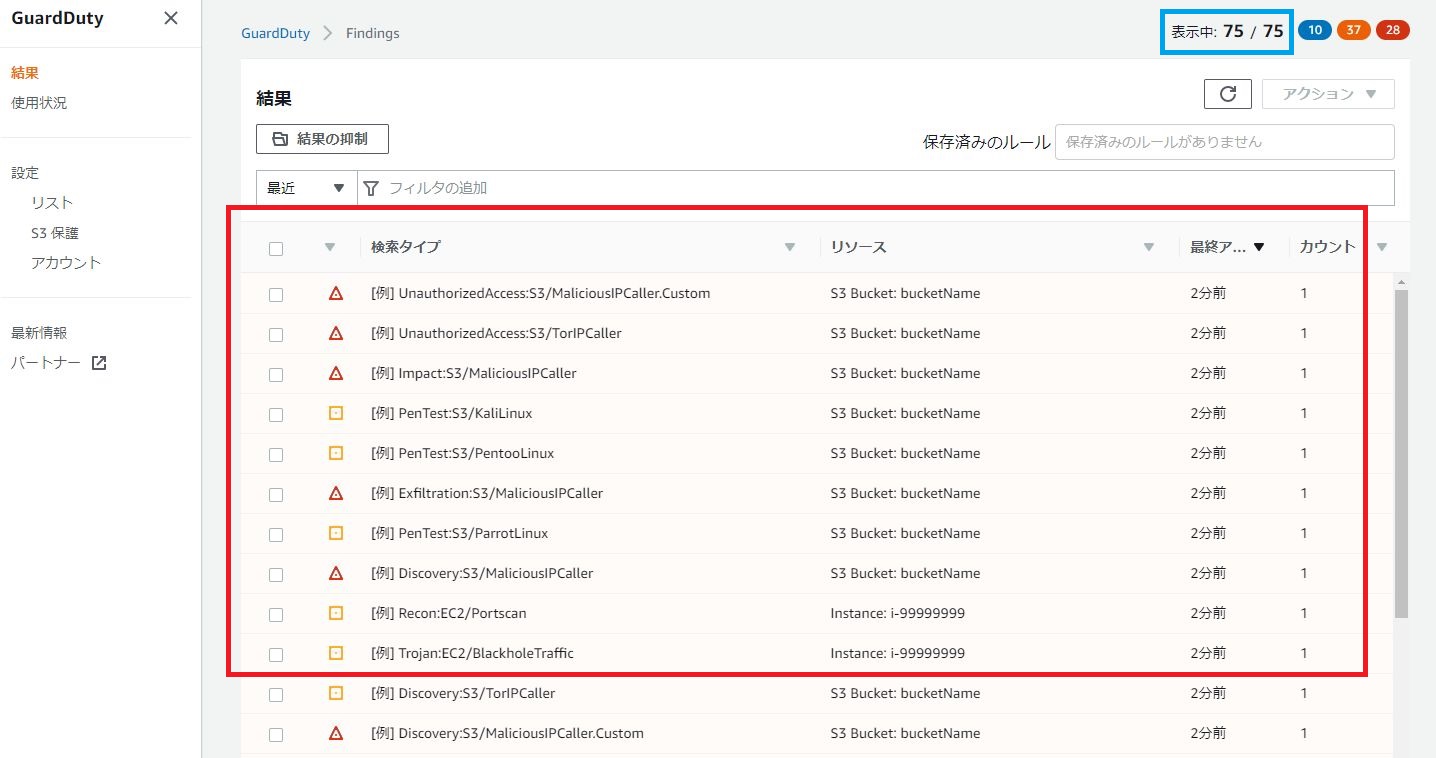Open the [例] Impact:S3/MaliciousIPCaller finding

[x=474, y=373]
